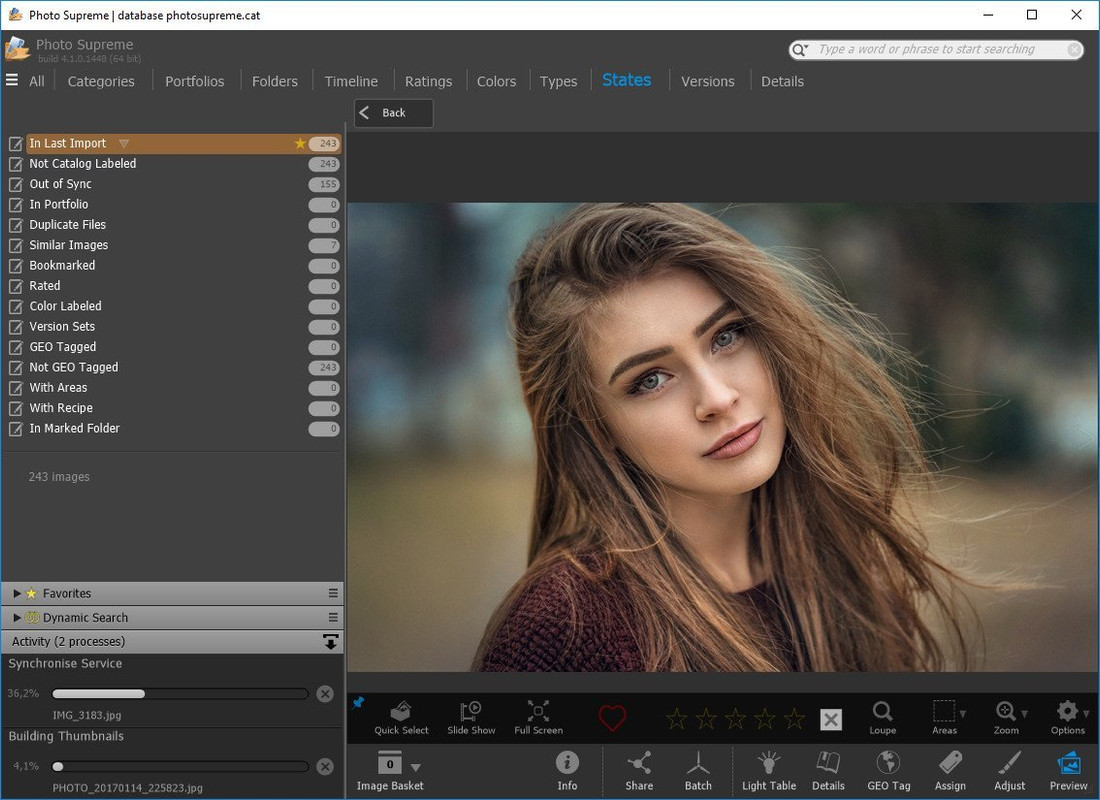
Task: Toggle checkbox next to Duplicate Files
Action: [x=15, y=225]
